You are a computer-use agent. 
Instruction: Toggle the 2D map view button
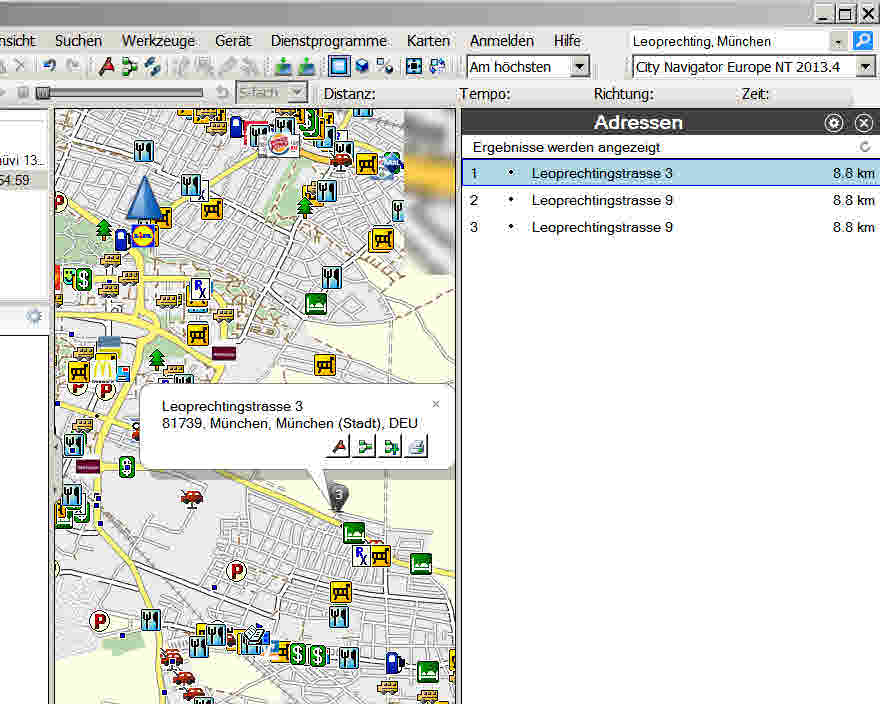coord(339,67)
